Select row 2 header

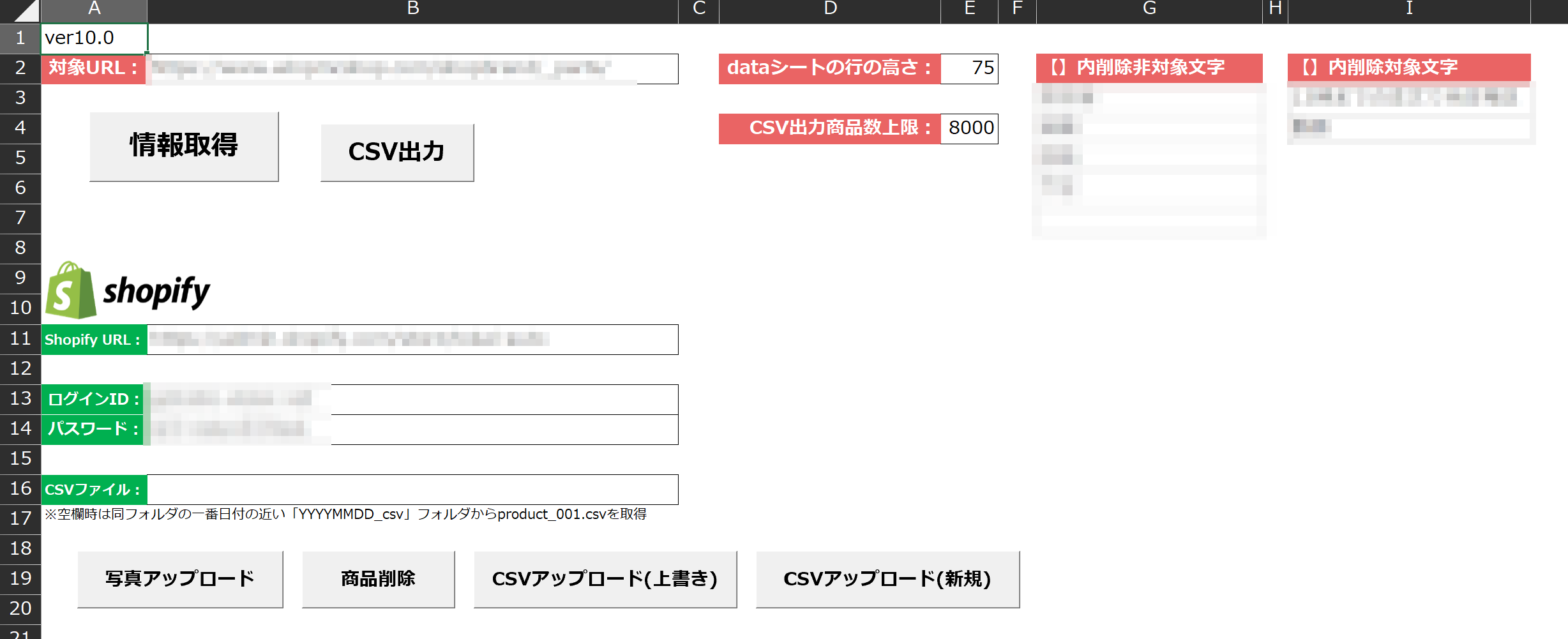(x=20, y=68)
